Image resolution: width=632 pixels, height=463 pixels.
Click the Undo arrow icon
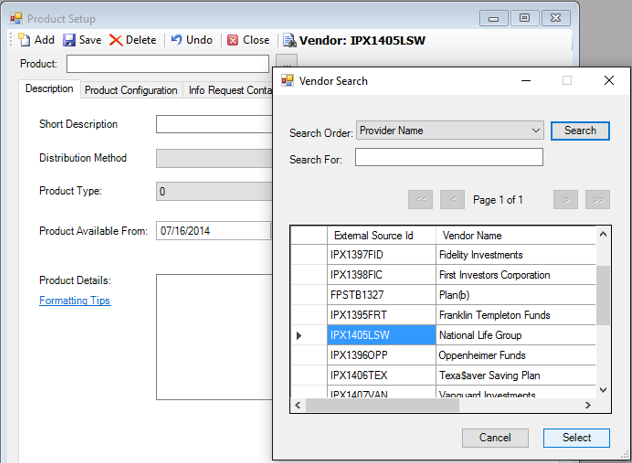tap(177, 40)
